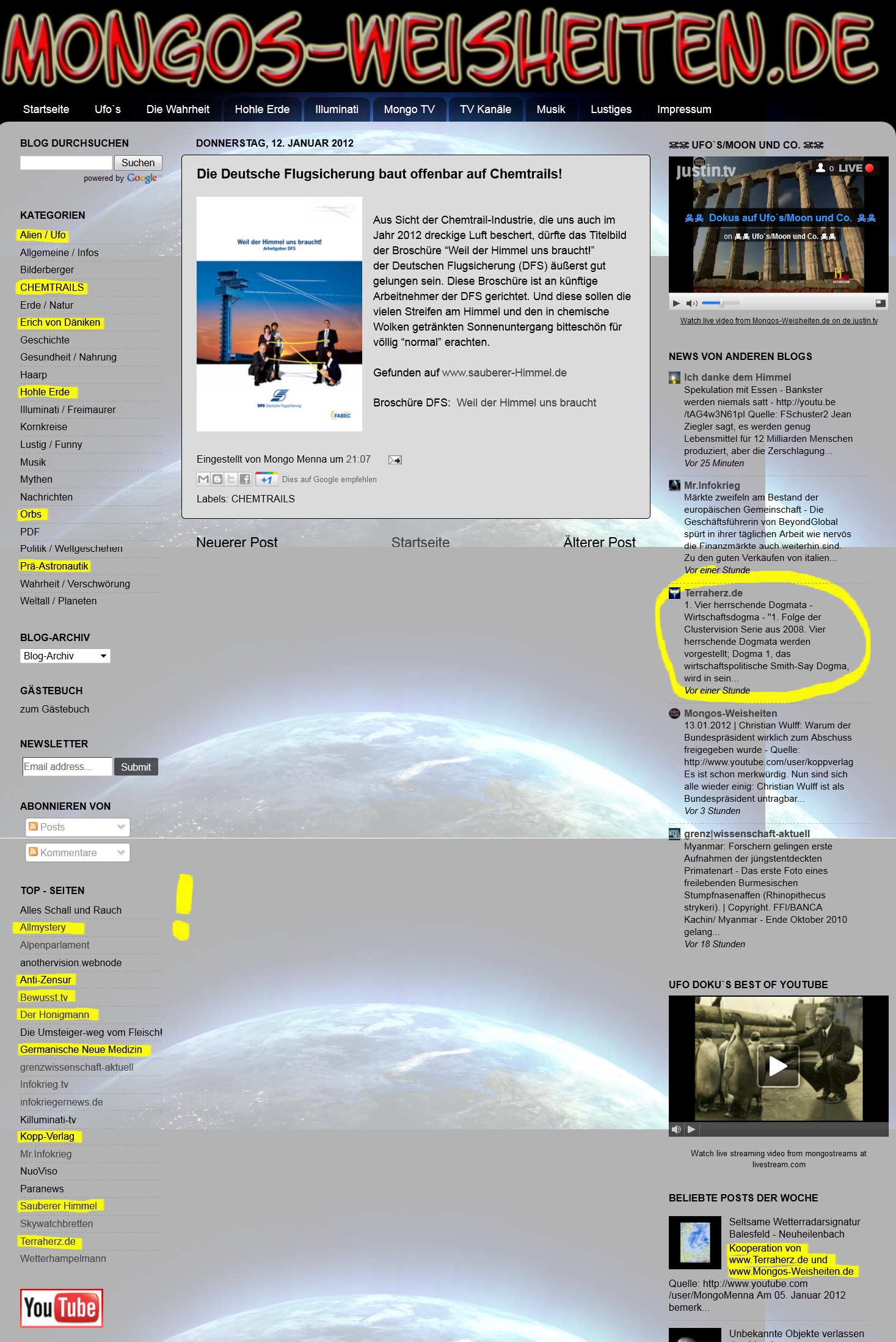Share post on Facebook icon

click(245, 479)
